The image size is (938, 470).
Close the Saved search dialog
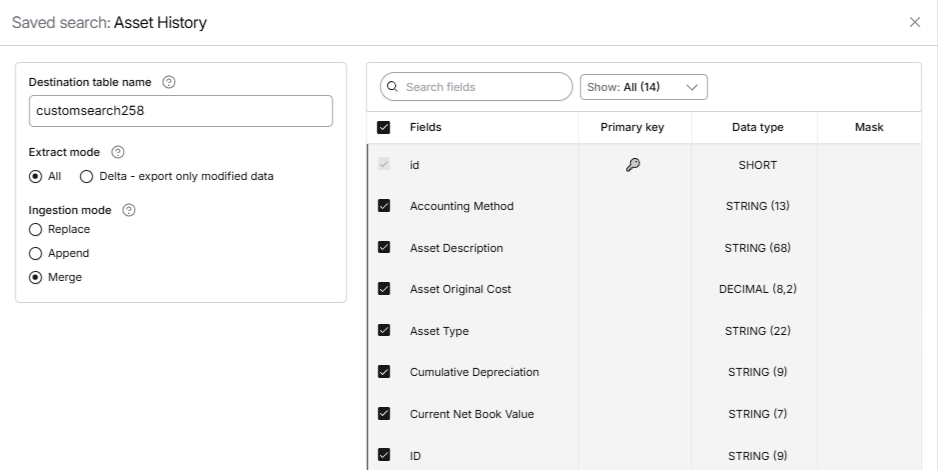(915, 22)
